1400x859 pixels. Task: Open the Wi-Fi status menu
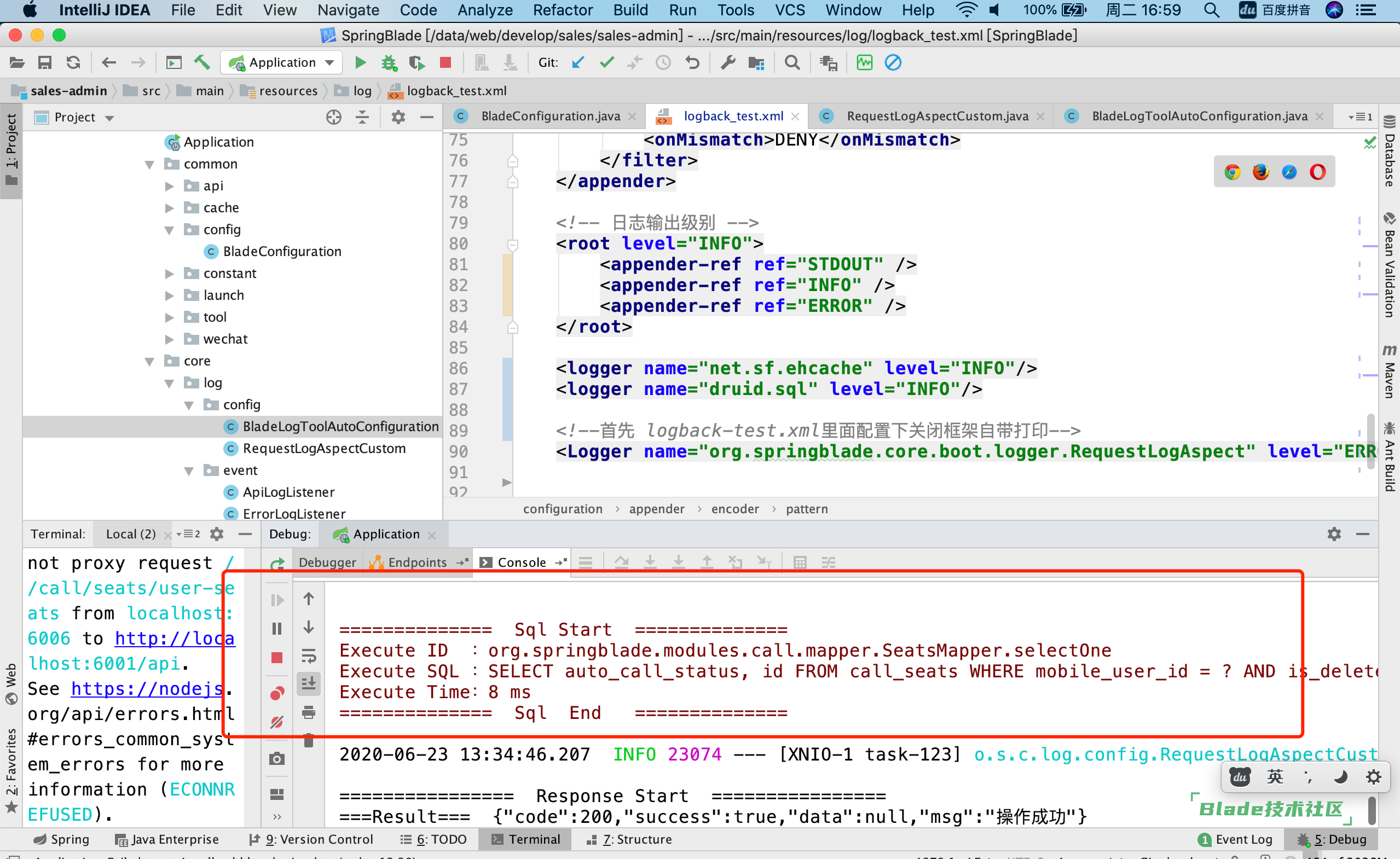point(966,10)
